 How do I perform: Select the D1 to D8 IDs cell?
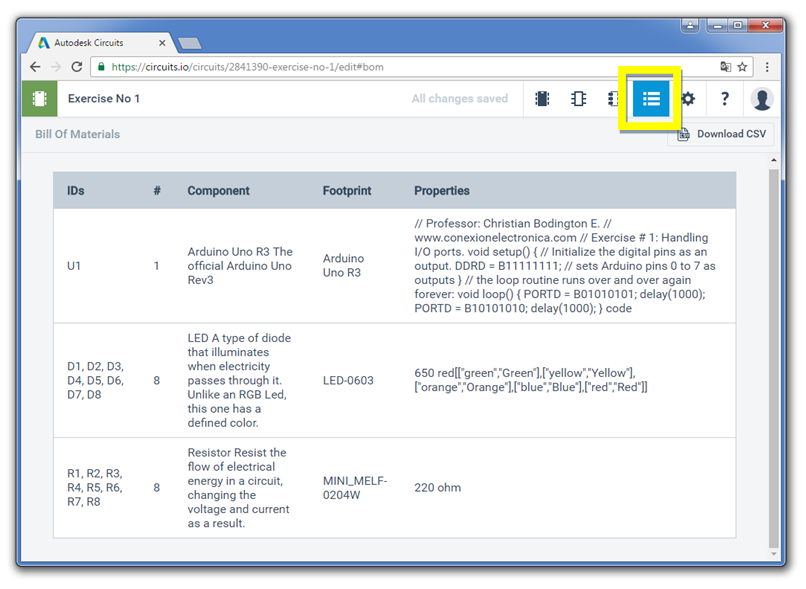[96, 380]
